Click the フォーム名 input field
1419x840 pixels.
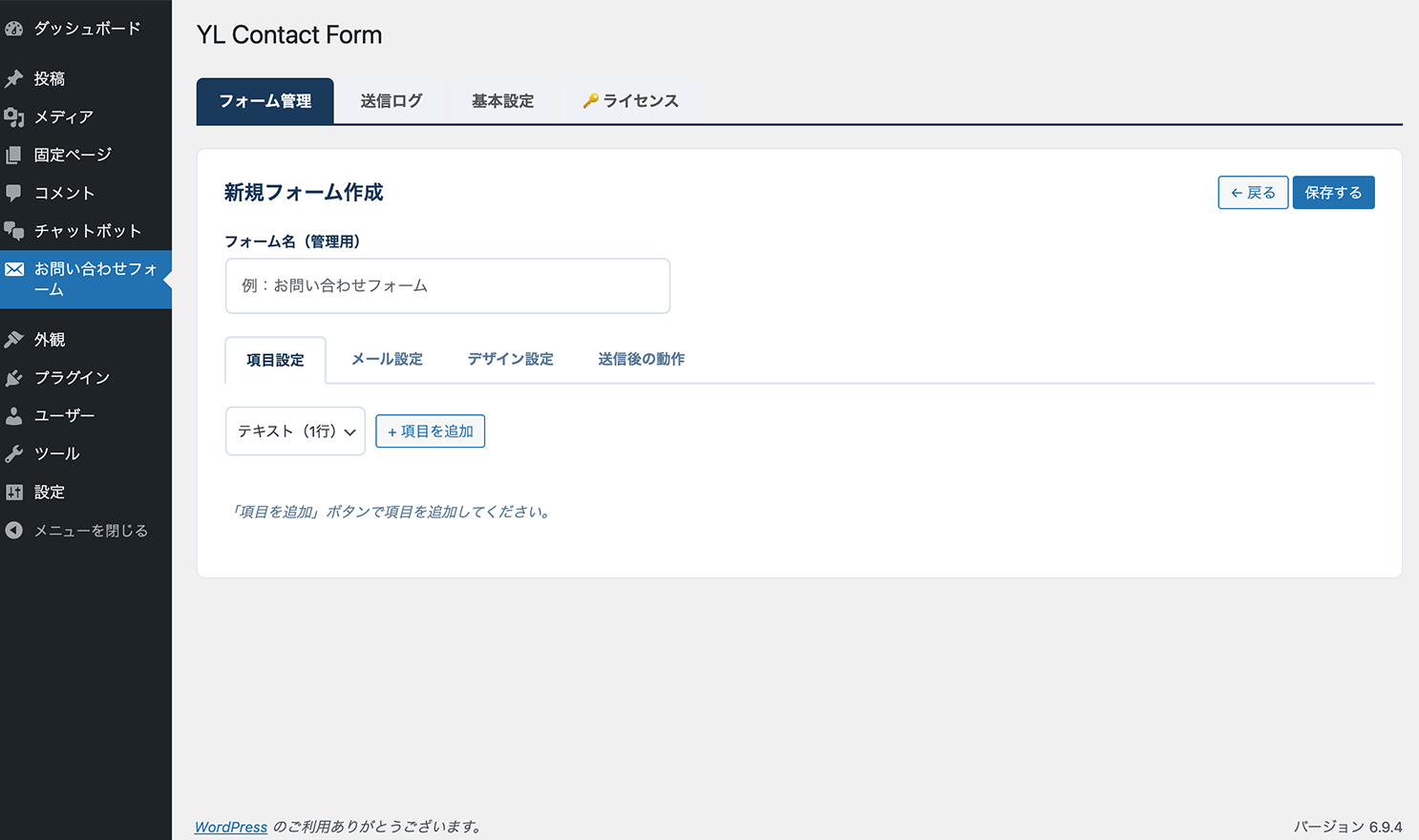tap(447, 286)
